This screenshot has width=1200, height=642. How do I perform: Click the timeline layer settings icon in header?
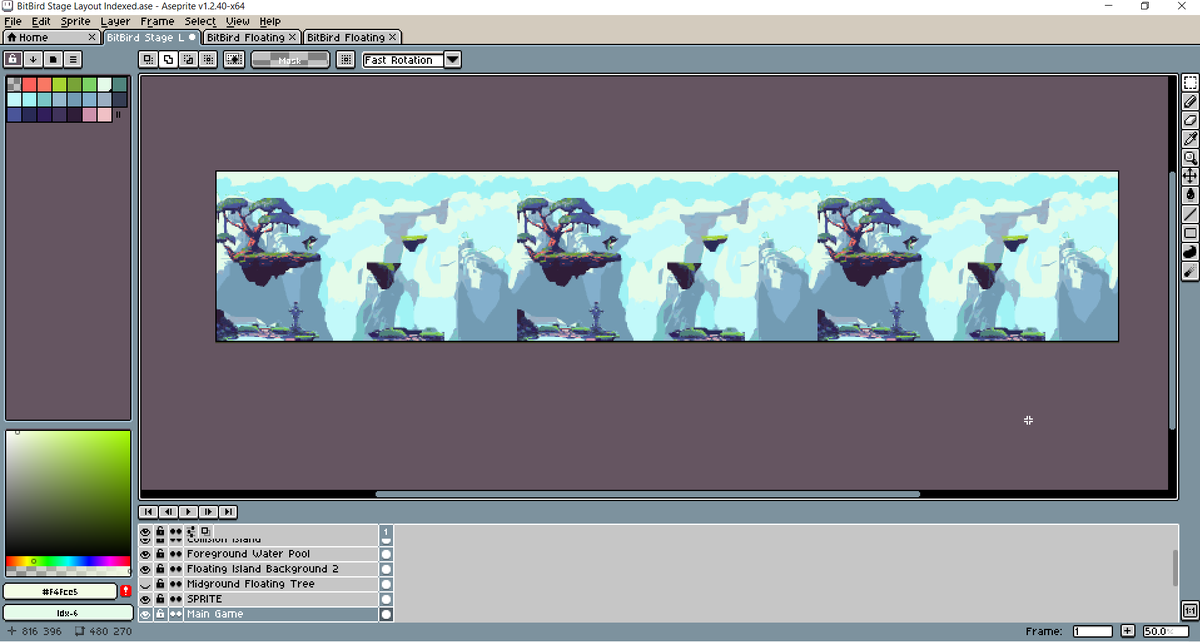coord(191,531)
